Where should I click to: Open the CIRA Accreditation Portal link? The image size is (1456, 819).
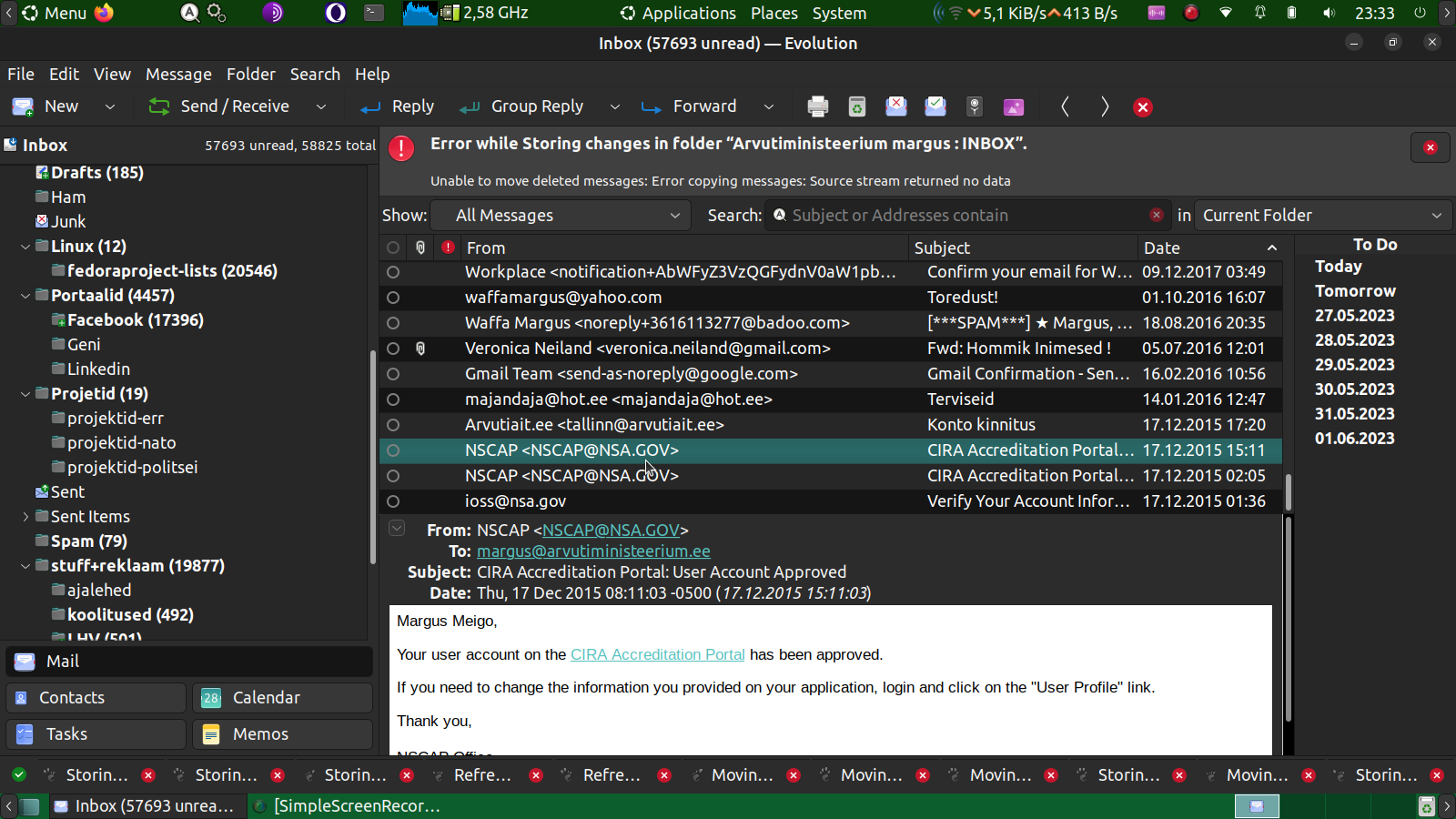pyautogui.click(x=657, y=655)
